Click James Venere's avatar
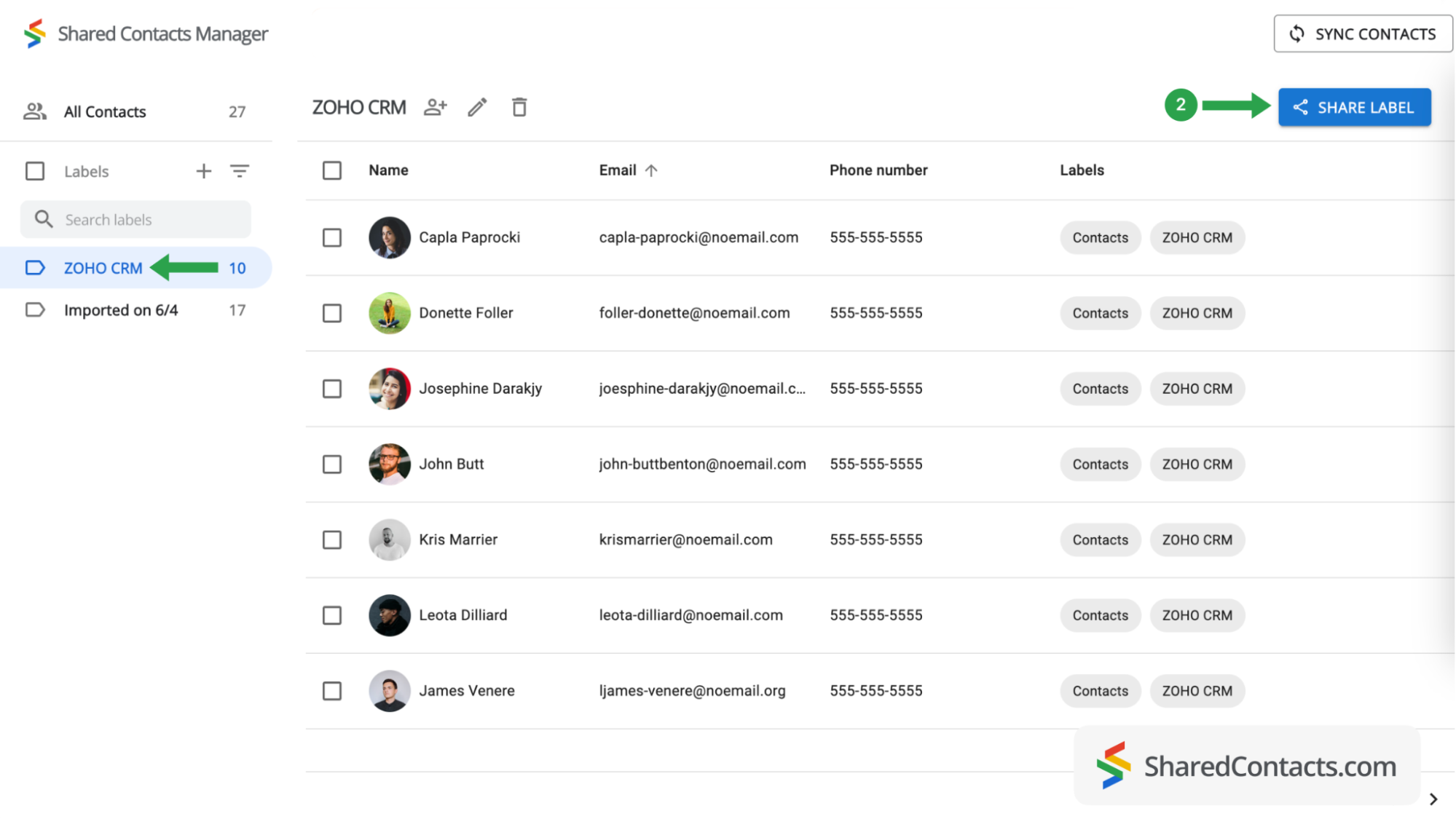Image resolution: width=1456 pixels, height=819 pixels. (x=390, y=691)
